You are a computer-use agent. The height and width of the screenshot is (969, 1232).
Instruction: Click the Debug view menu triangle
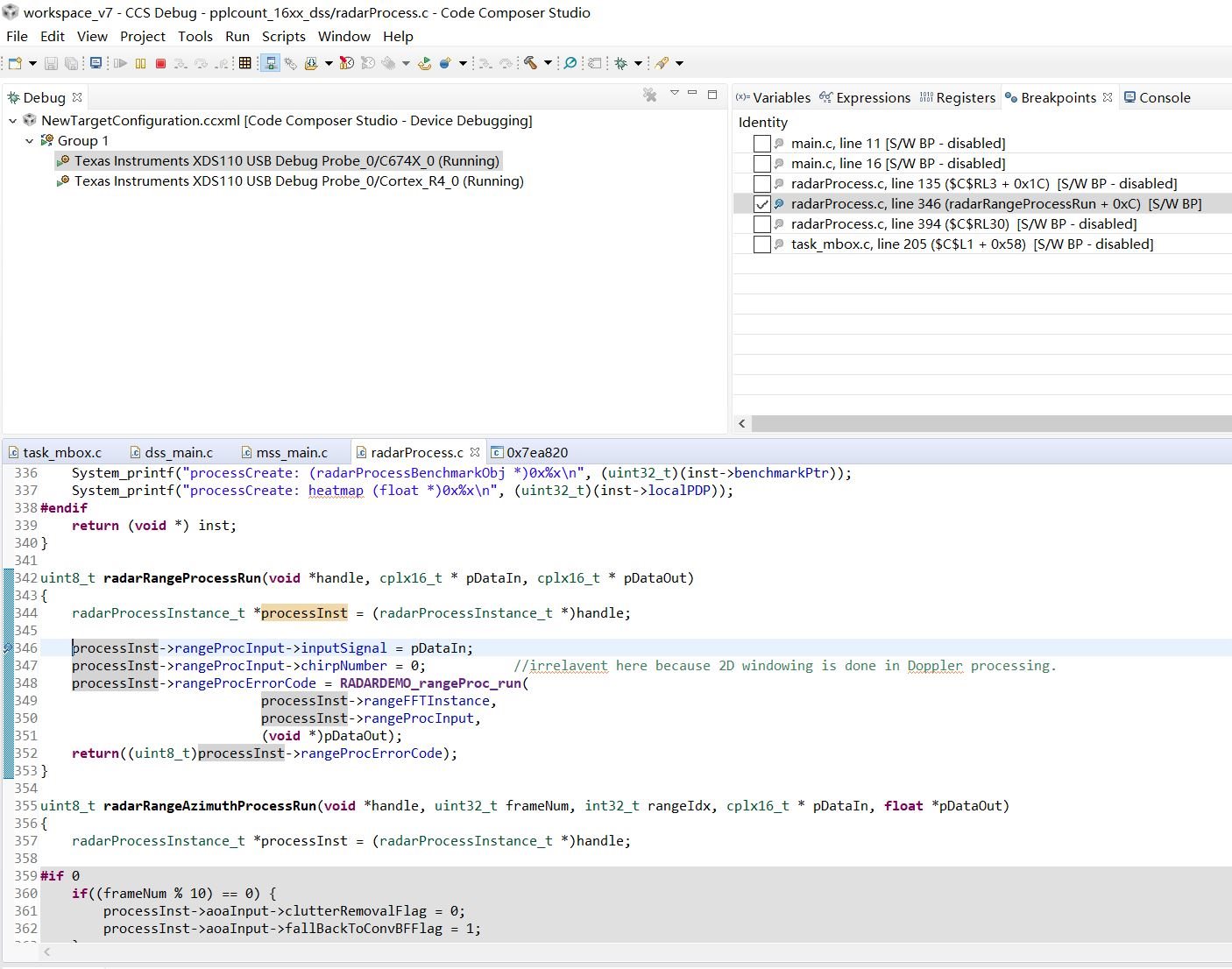click(x=674, y=93)
